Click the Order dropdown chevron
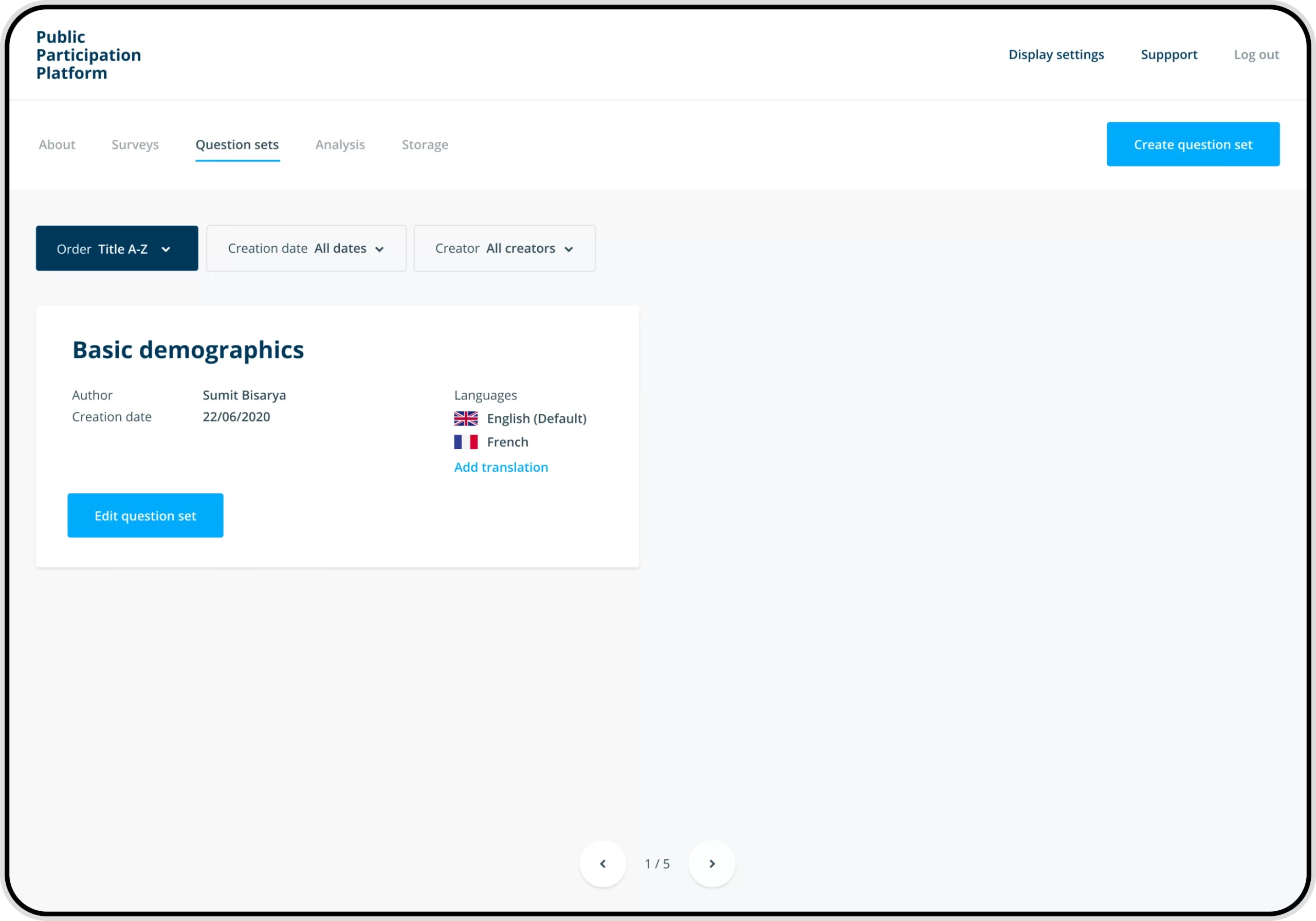 [x=166, y=249]
